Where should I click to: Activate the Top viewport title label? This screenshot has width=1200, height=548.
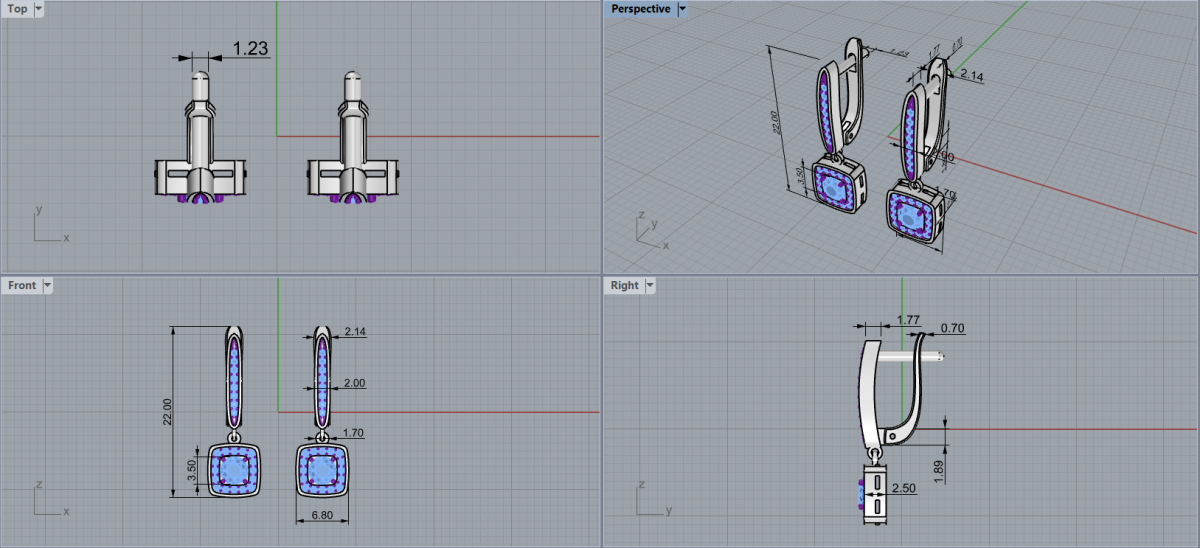(x=17, y=9)
